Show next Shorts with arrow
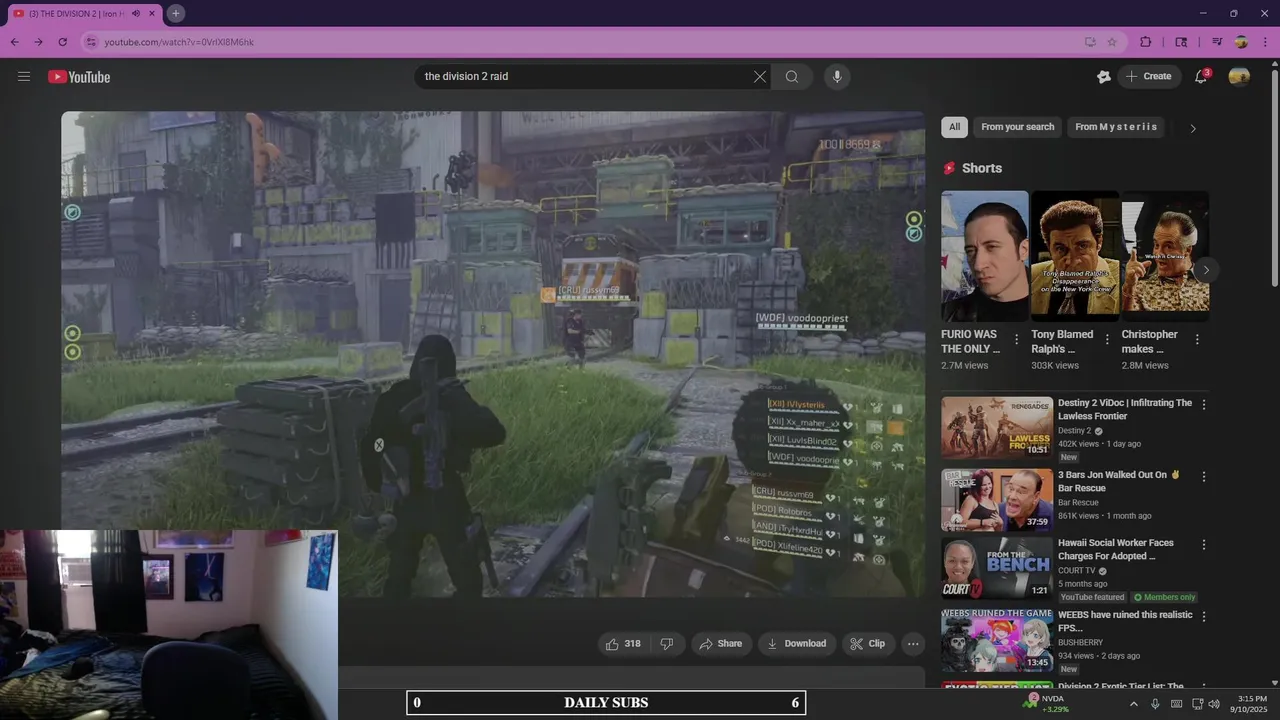This screenshot has width=1280, height=720. pyautogui.click(x=1206, y=270)
